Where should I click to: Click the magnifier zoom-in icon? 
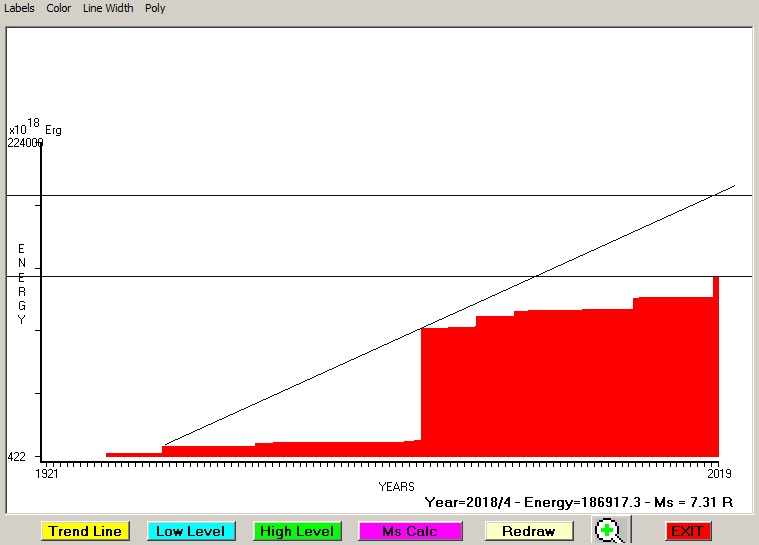607,531
